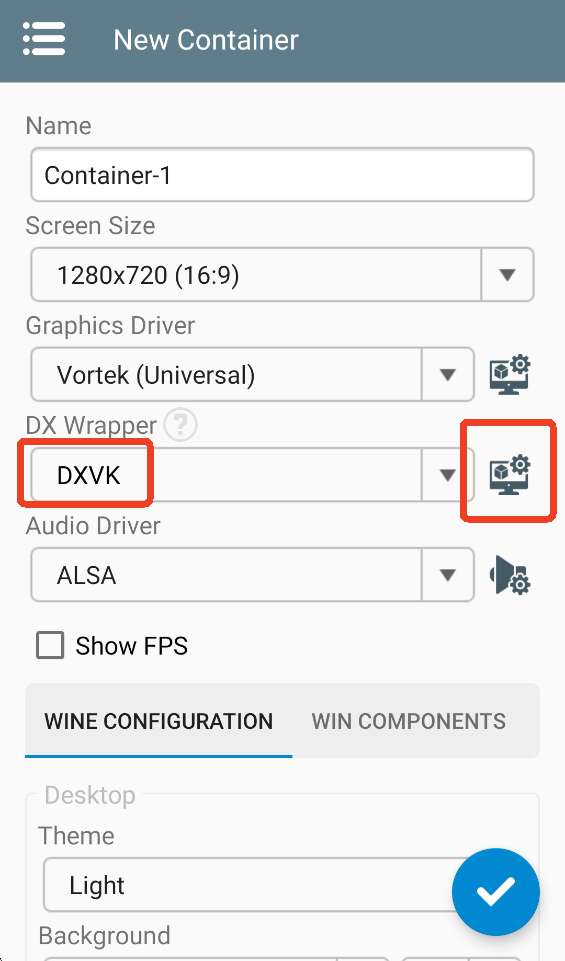This screenshot has width=565, height=961.
Task: Open the Vortek (Universal) driver selector
Action: click(252, 374)
